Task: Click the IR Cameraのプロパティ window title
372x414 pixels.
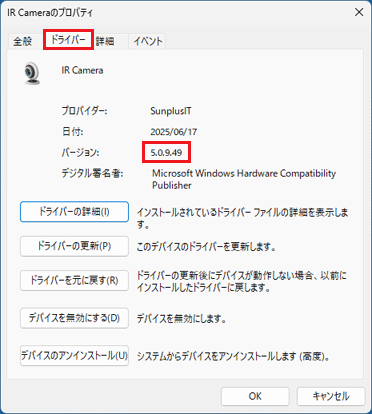Action: 50,13
